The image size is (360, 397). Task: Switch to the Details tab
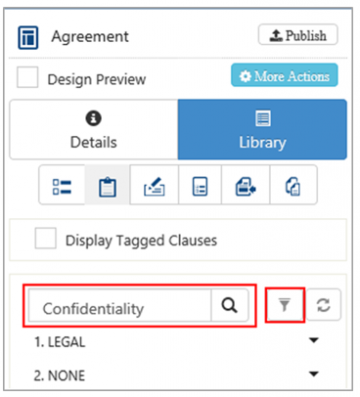click(94, 129)
